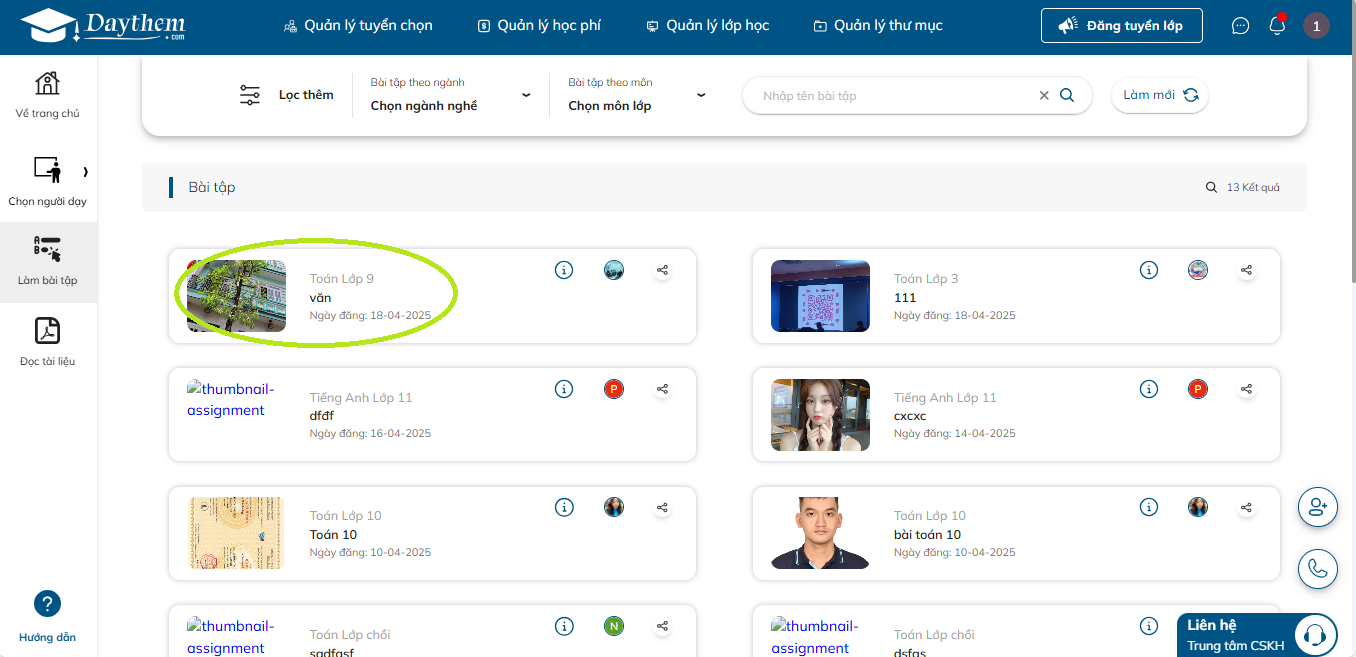
Task: Open the green N author avatar
Action: point(614,626)
